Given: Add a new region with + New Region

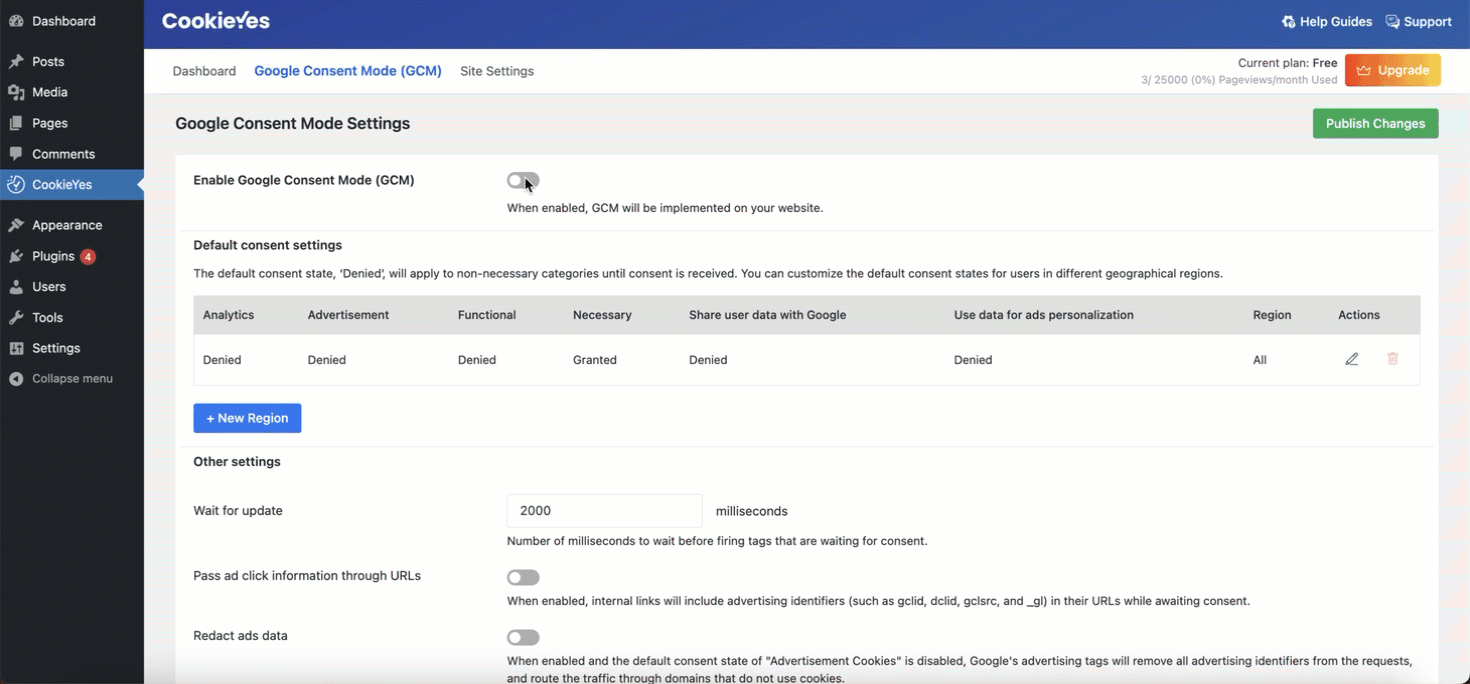Looking at the screenshot, I should (x=247, y=418).
